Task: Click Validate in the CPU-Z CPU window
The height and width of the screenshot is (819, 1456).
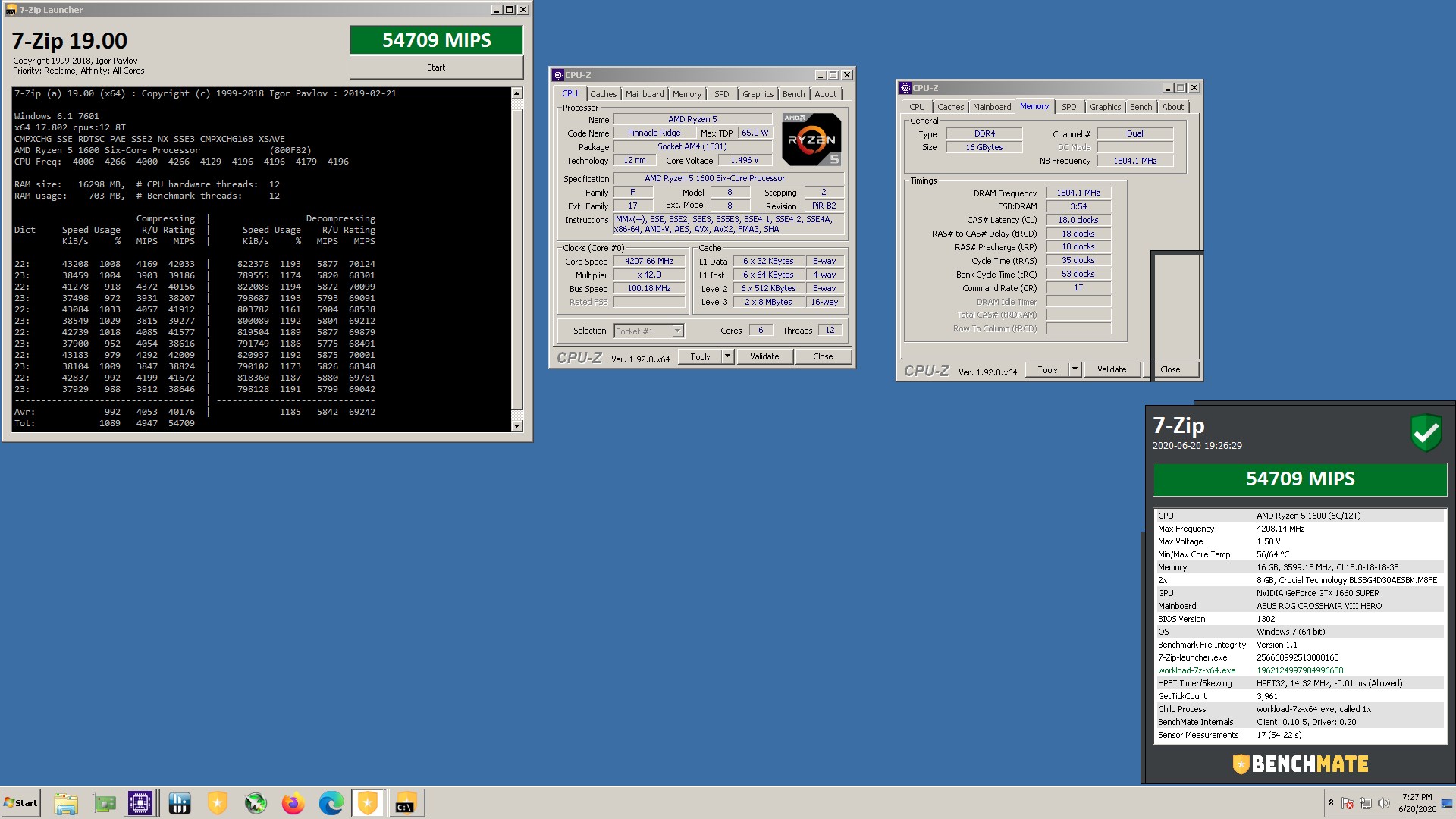Action: [764, 356]
